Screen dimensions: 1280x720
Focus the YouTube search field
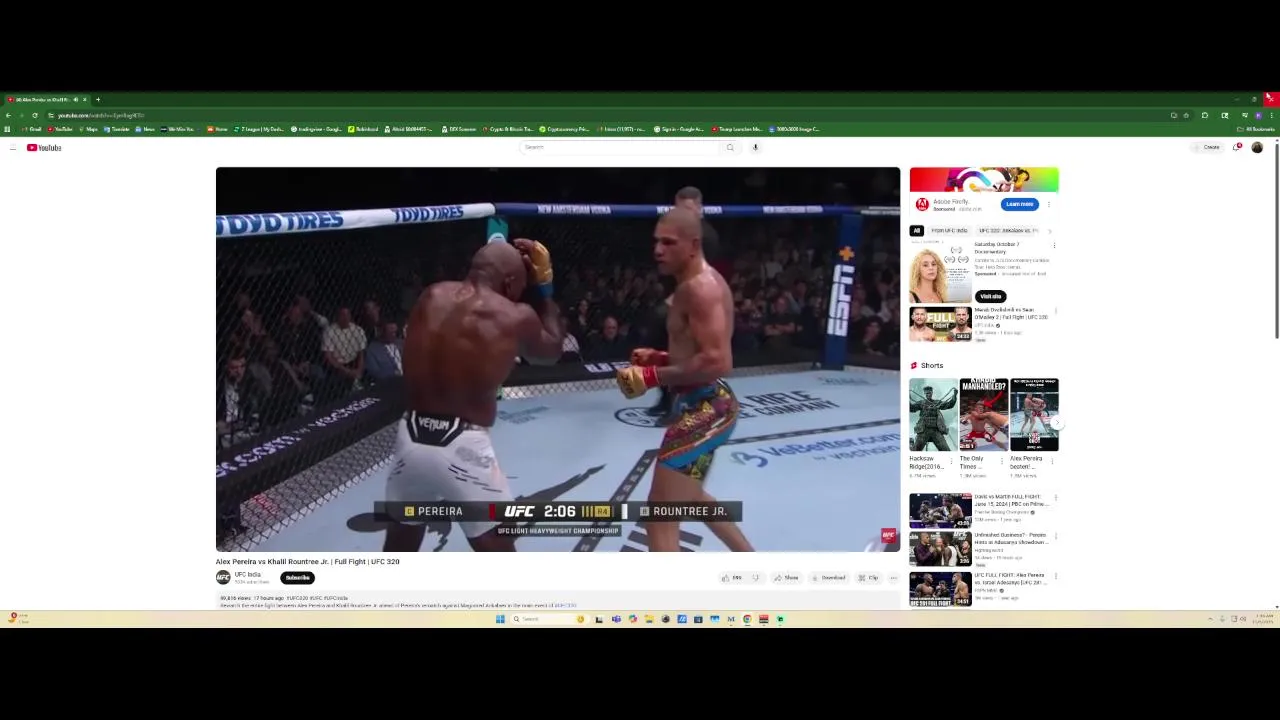click(620, 147)
